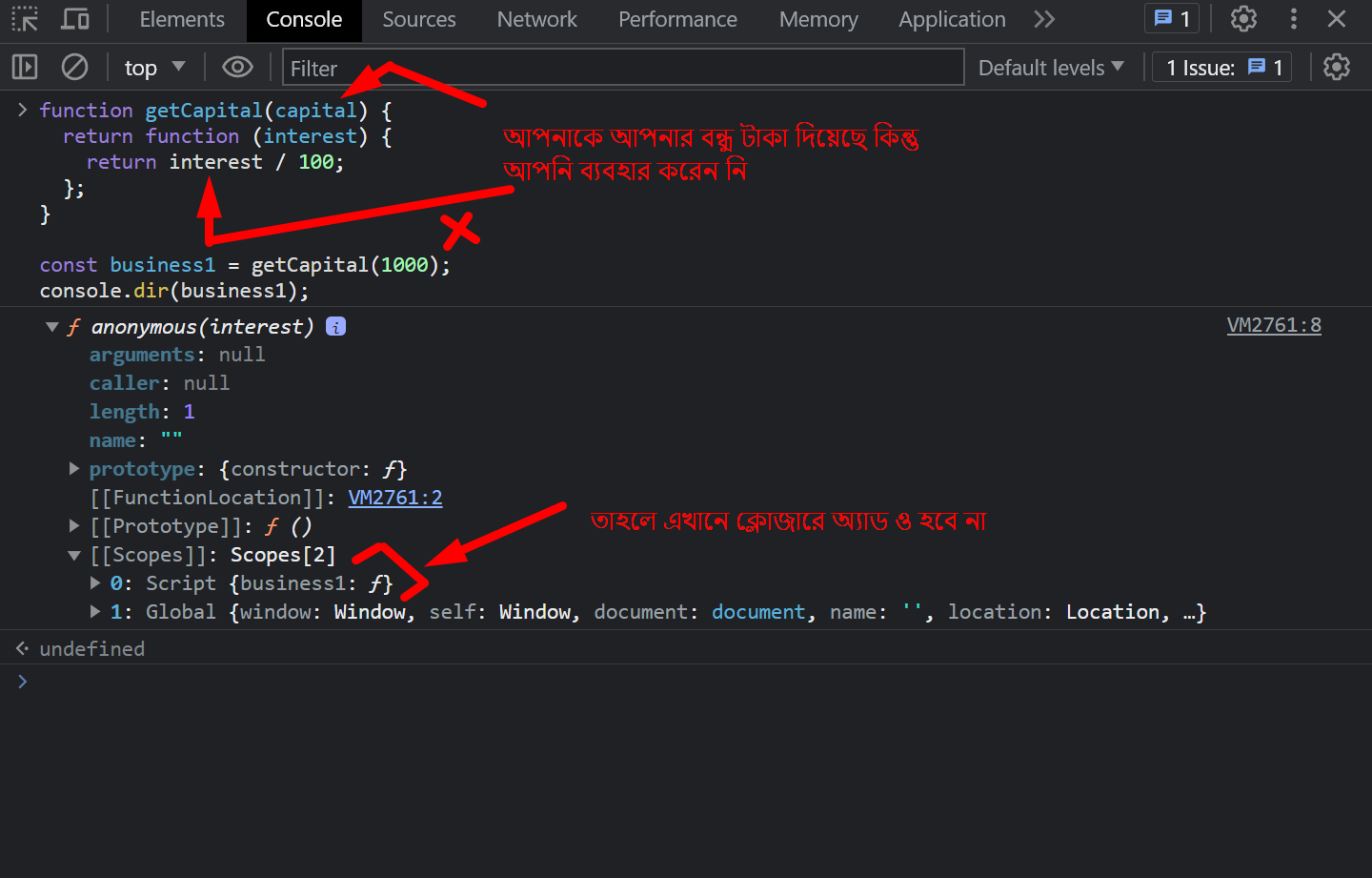Viewport: 1372px width, 878px height.
Task: Open the Sources tab
Action: pyautogui.click(x=419, y=19)
